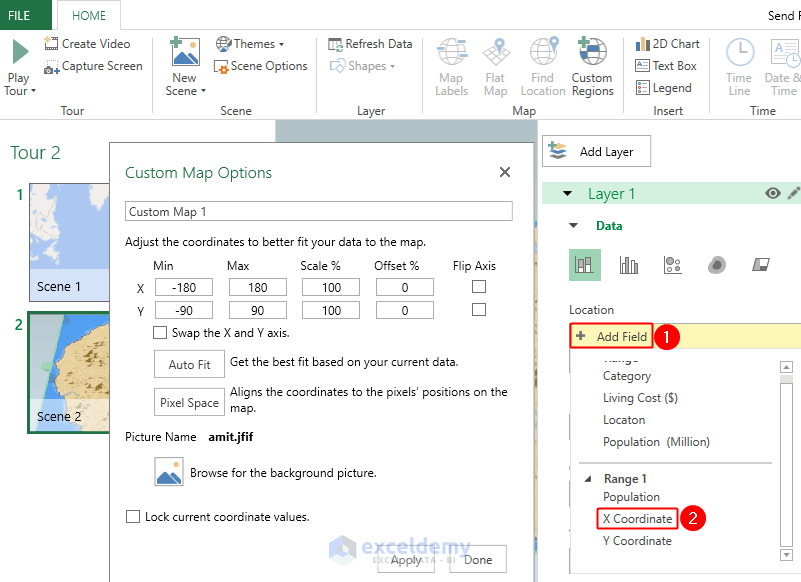This screenshot has height=582, width=801.
Task: Insert a Text Box
Action: click(666, 66)
